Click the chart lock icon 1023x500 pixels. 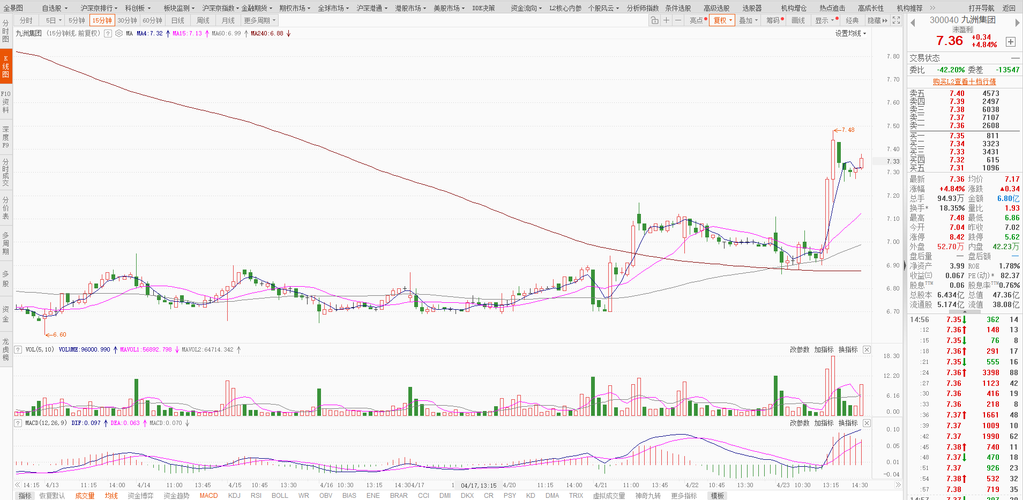coord(654,20)
